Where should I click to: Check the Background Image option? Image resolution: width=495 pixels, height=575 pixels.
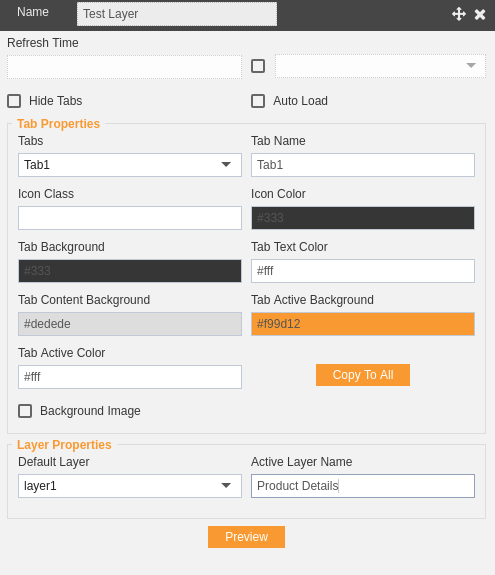pos(25,411)
